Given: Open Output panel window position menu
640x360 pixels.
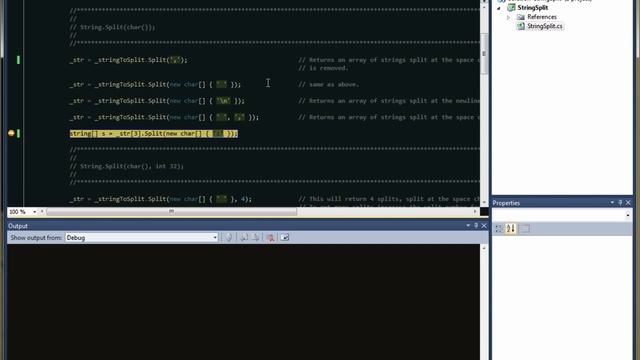Looking at the screenshot, I should point(468,226).
